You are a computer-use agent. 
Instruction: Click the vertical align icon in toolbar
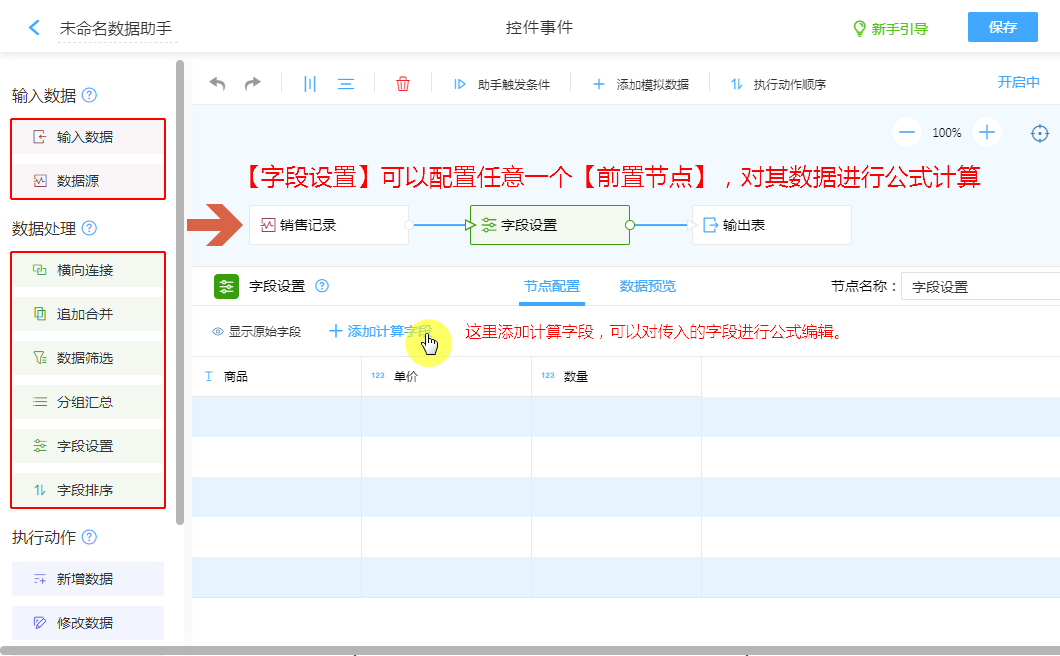coord(310,84)
